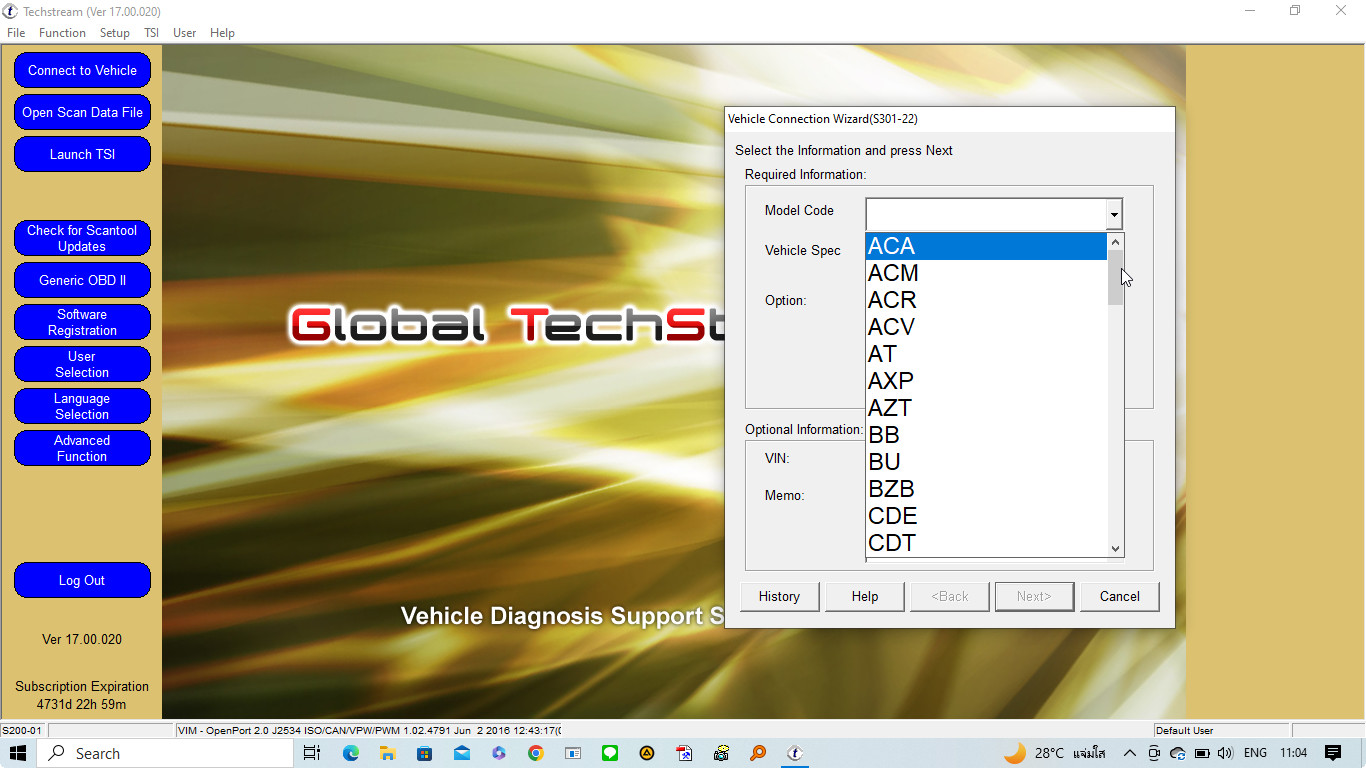The height and width of the screenshot is (768, 1366).
Task: Open Scan Data File from sidebar
Action: (82, 112)
